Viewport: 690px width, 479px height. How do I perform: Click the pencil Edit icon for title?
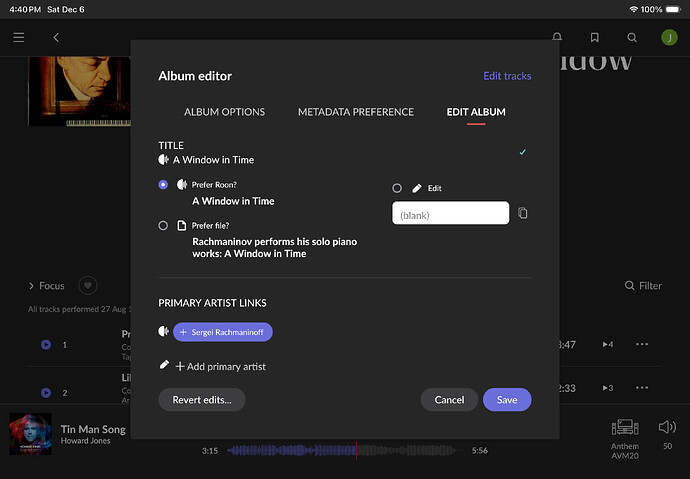[x=417, y=188]
